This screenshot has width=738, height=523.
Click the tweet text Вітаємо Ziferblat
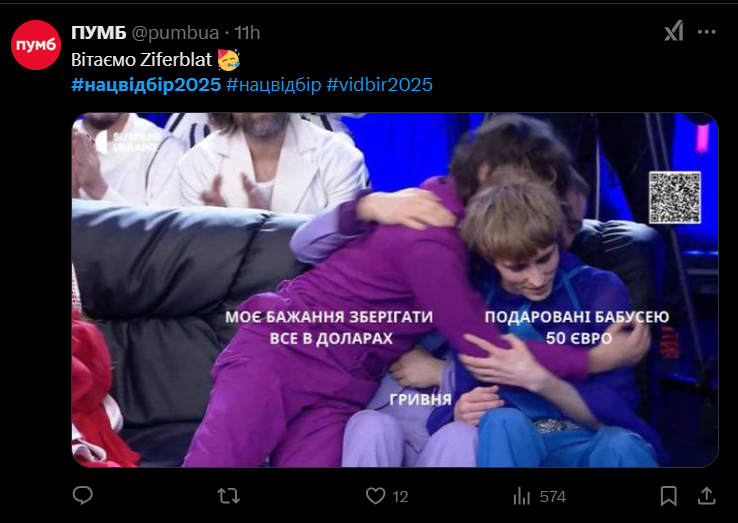pyautogui.click(x=142, y=60)
